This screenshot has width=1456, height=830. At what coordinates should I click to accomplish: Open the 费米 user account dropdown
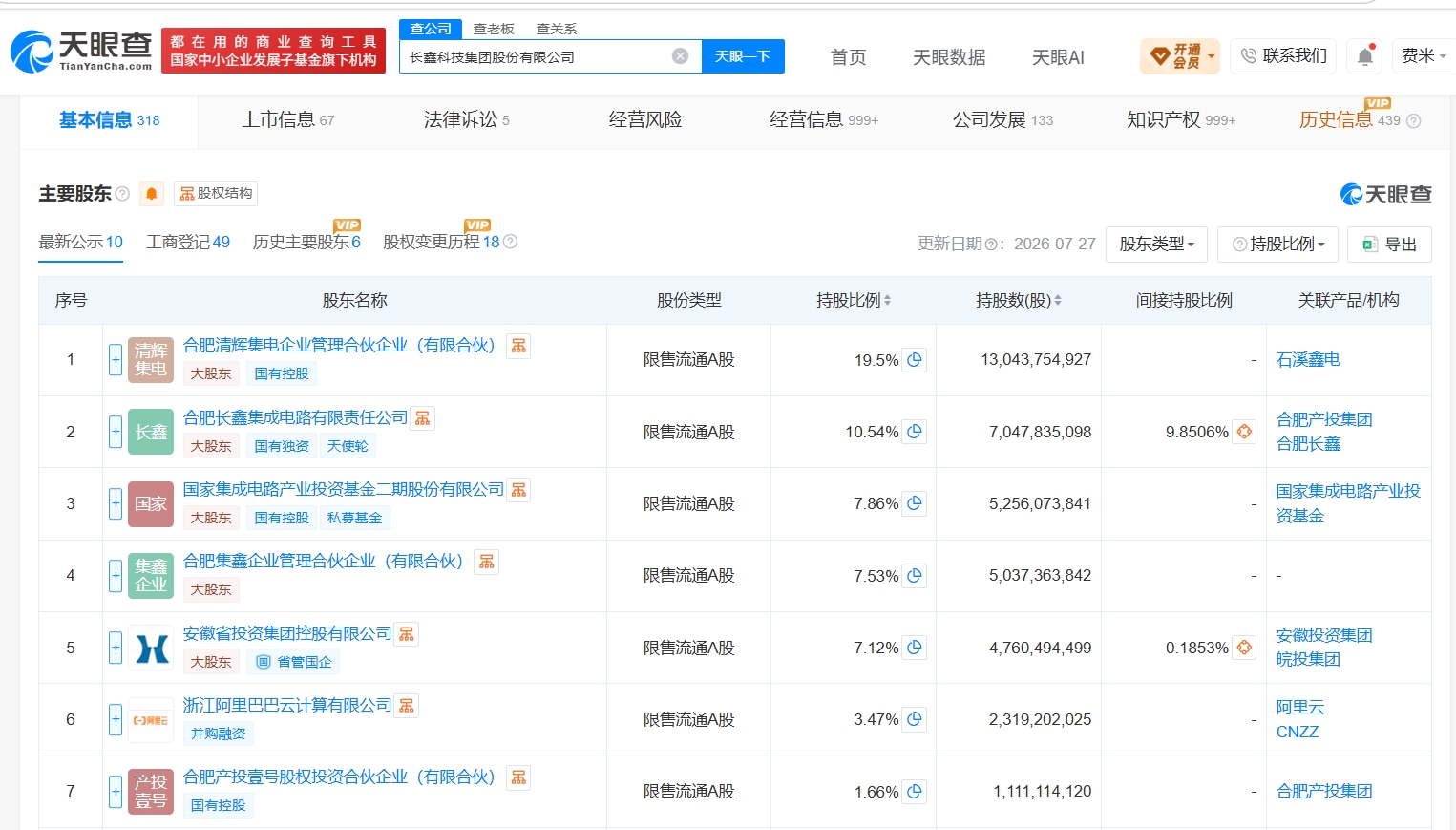[x=1424, y=56]
